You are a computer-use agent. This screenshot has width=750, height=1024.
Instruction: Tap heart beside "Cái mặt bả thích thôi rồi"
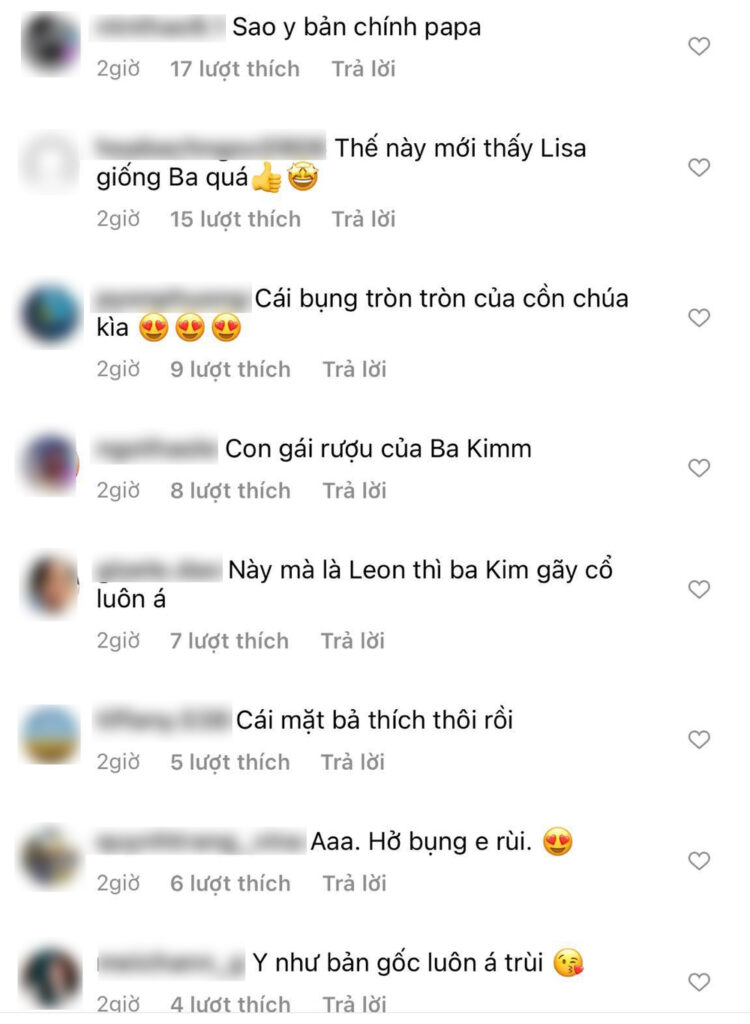tap(699, 740)
